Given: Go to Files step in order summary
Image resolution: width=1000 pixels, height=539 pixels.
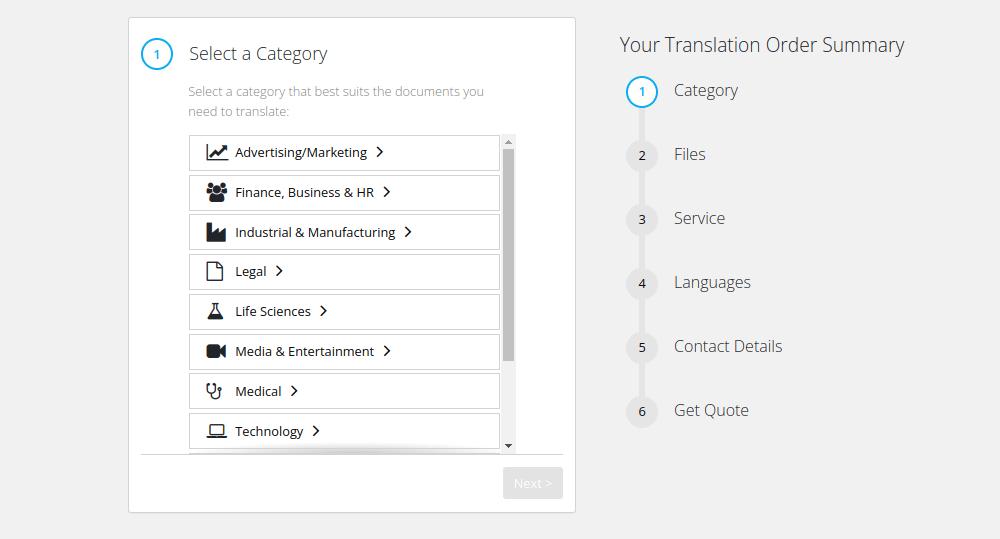Looking at the screenshot, I should click(x=689, y=154).
